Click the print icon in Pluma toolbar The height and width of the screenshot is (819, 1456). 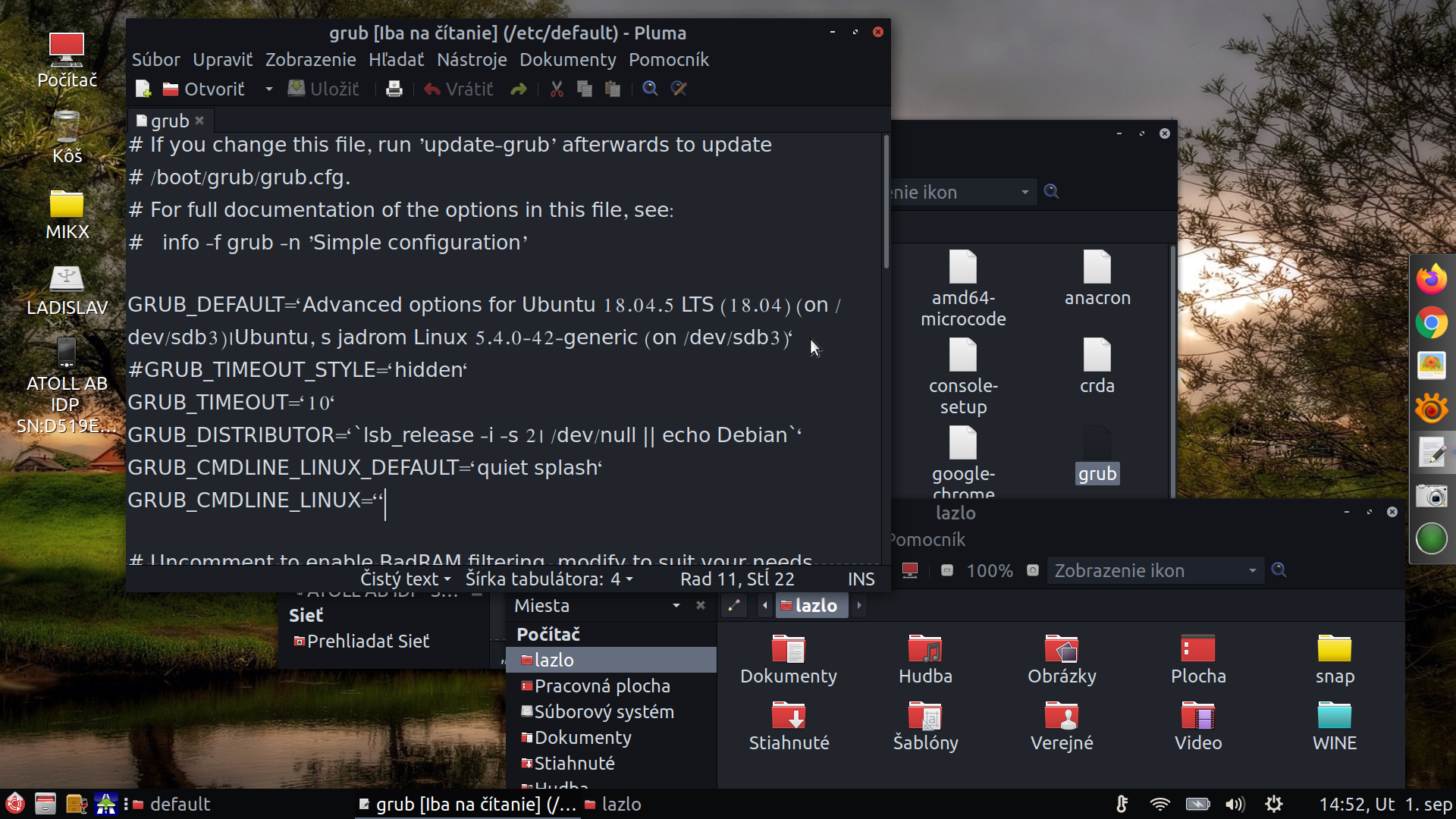[x=394, y=89]
